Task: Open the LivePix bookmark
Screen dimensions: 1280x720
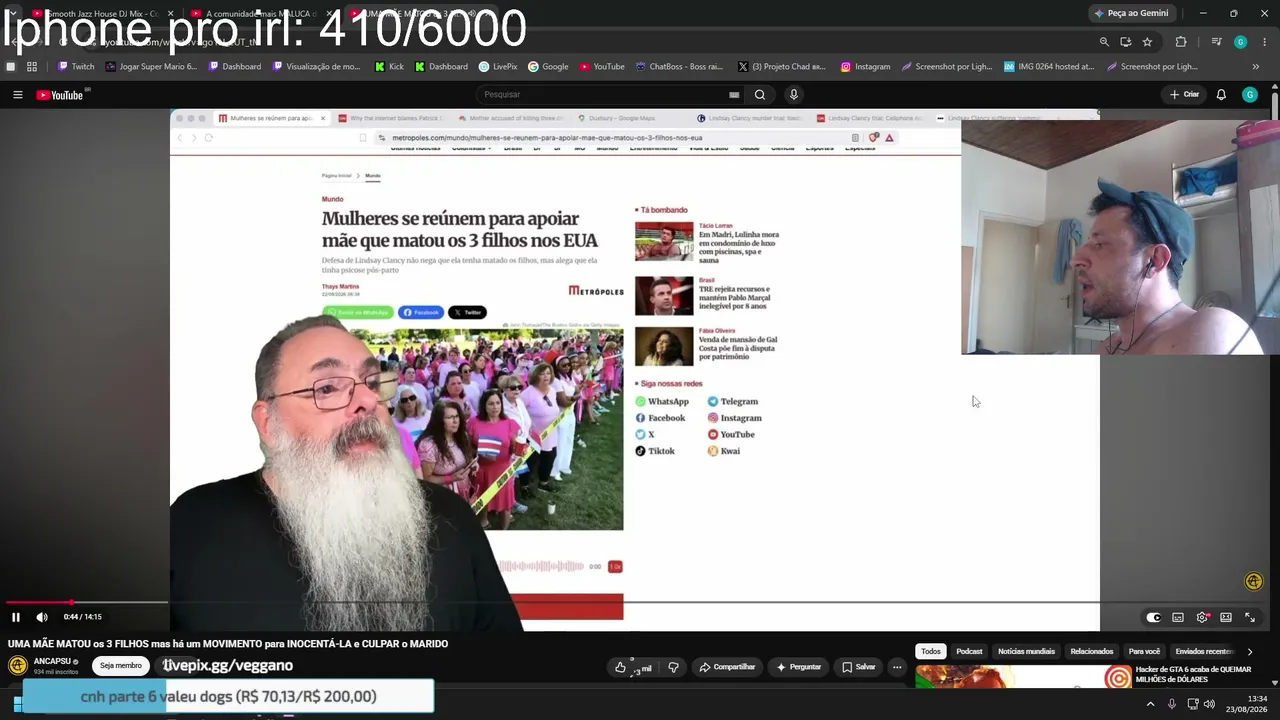Action: click(x=498, y=67)
